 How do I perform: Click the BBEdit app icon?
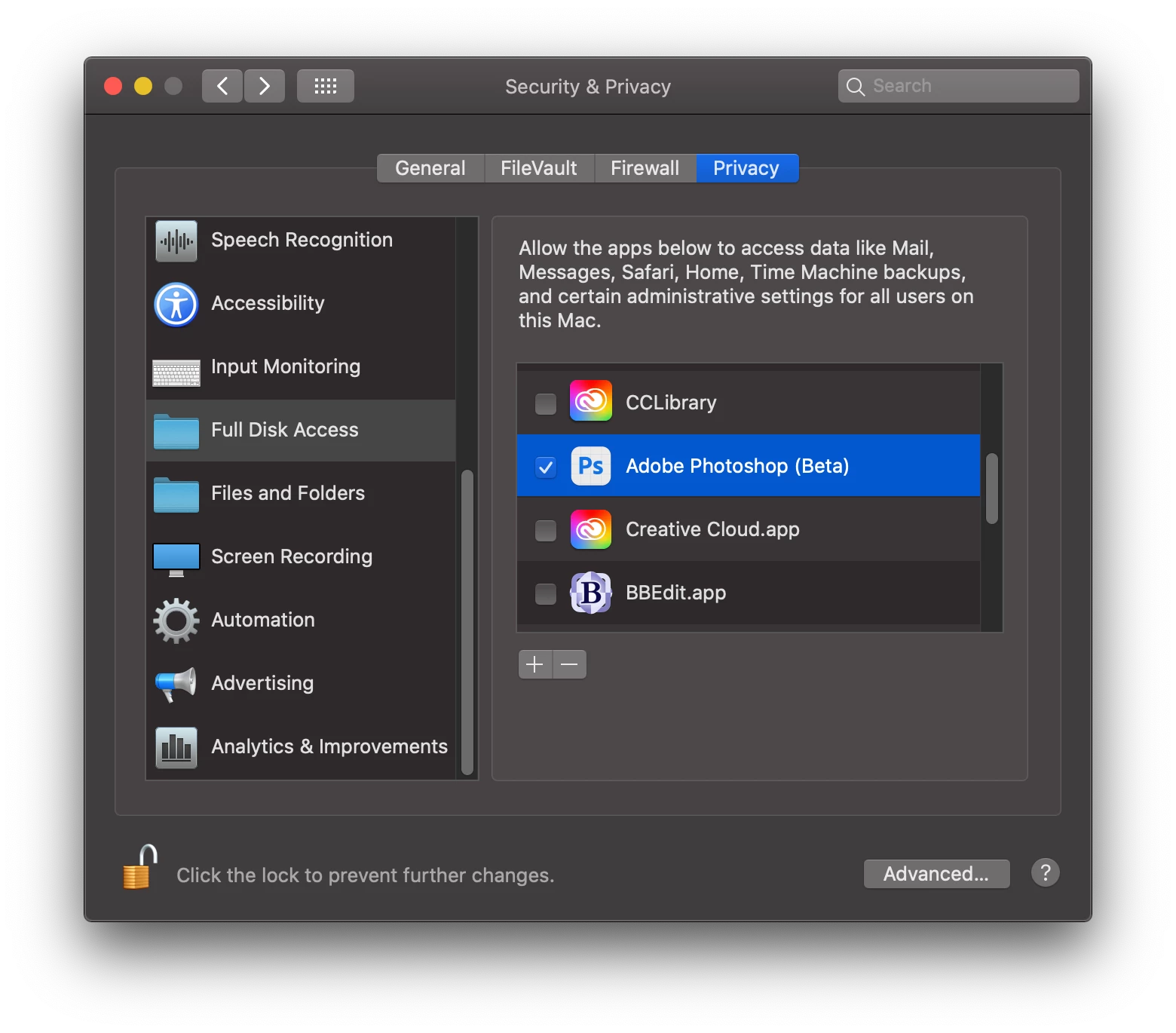tap(591, 593)
